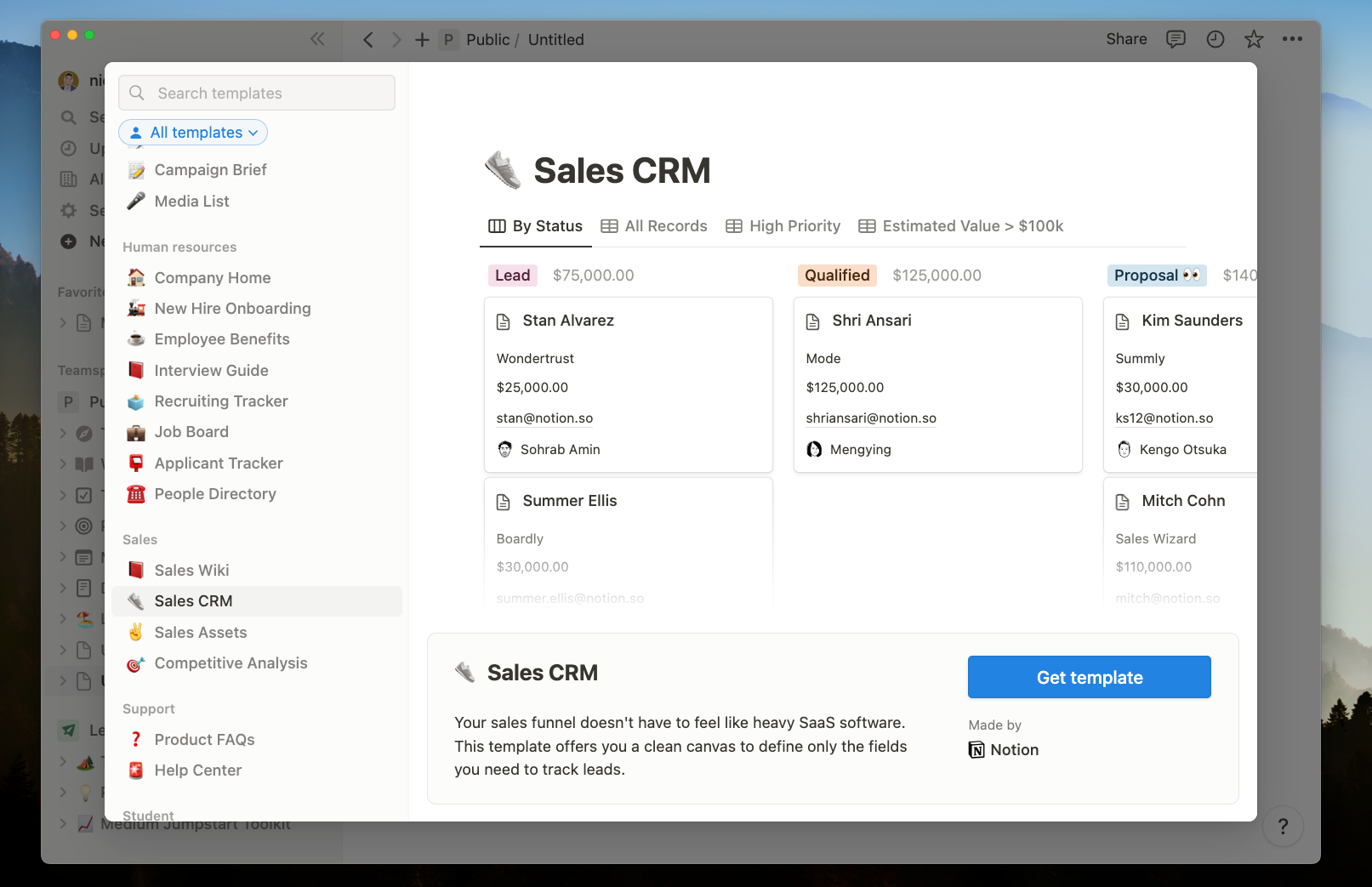Go forward with the right arrow

396,40
